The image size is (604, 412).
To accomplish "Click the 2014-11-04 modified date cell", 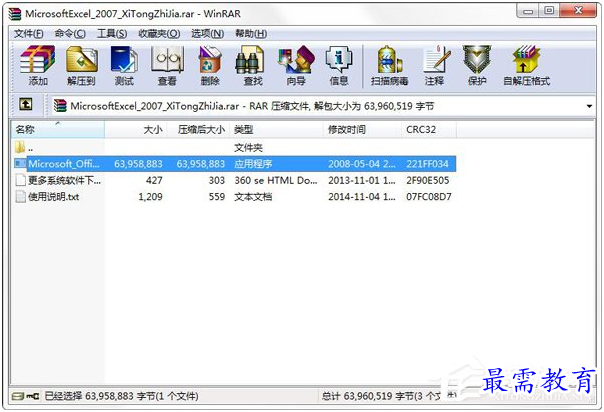I will click(362, 197).
